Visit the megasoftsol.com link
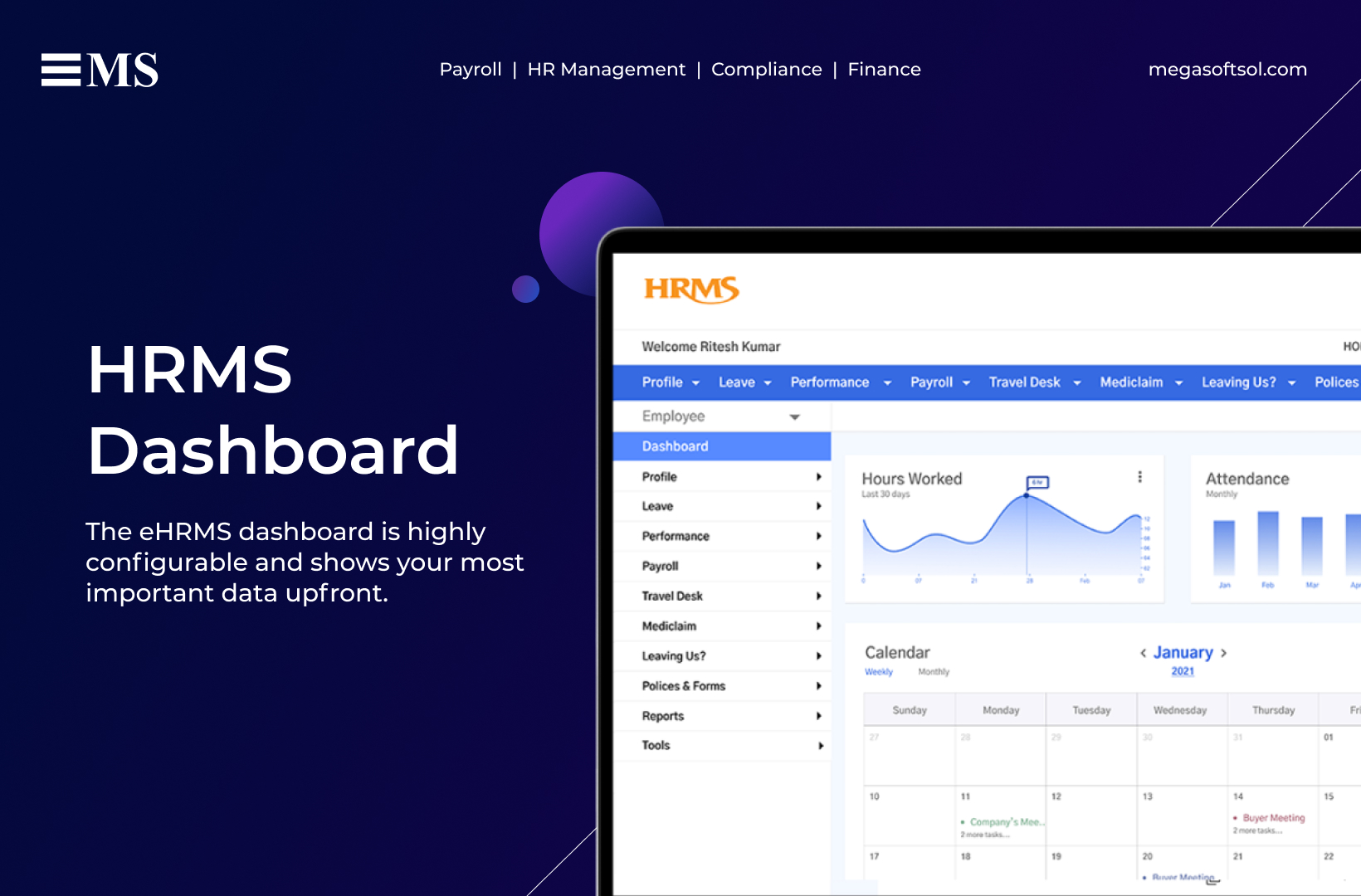This screenshot has height=896, width=1361. [1227, 70]
